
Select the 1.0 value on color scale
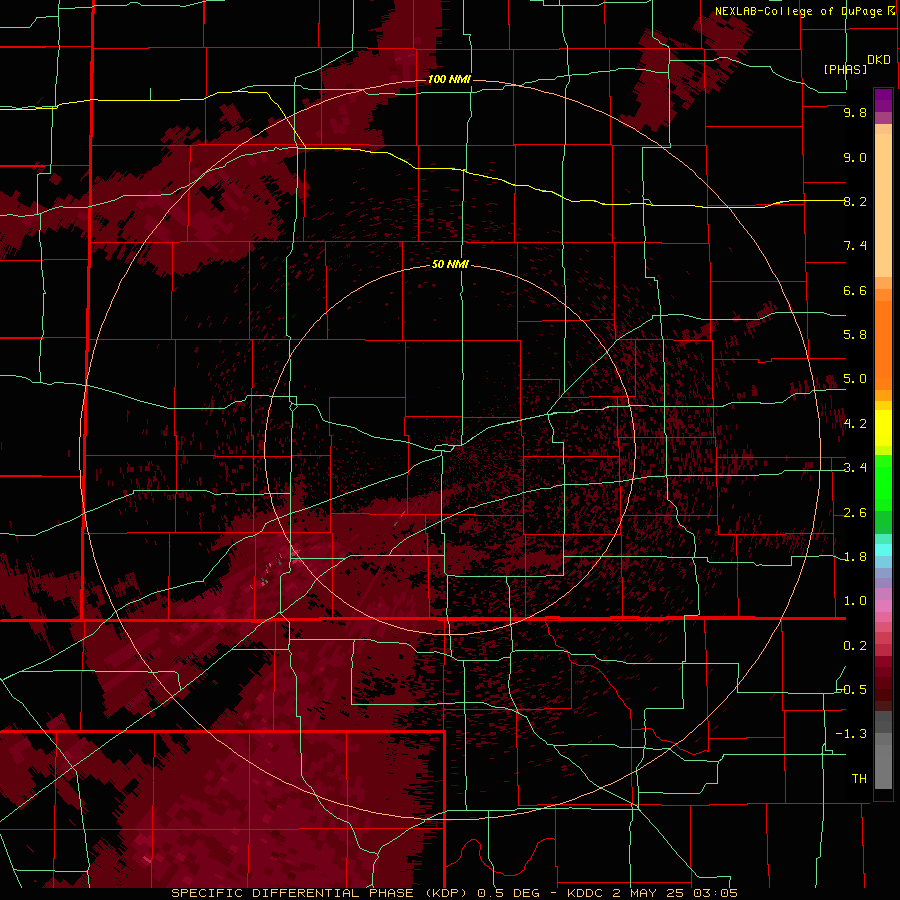coord(855,601)
